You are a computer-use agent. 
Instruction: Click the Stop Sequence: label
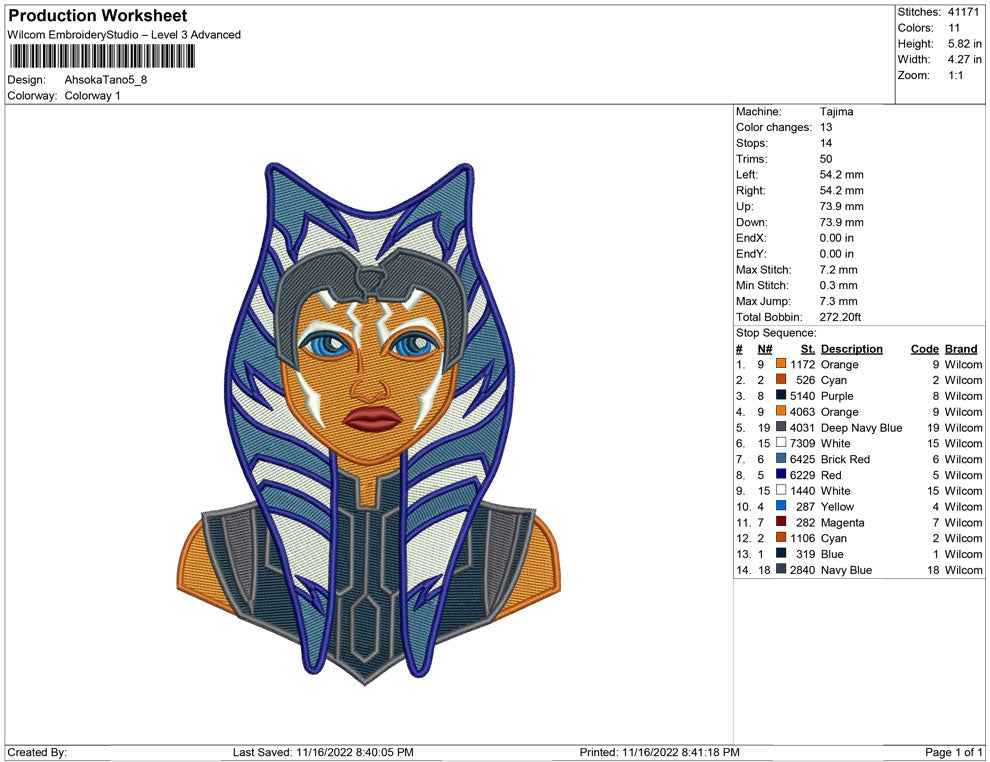click(776, 333)
